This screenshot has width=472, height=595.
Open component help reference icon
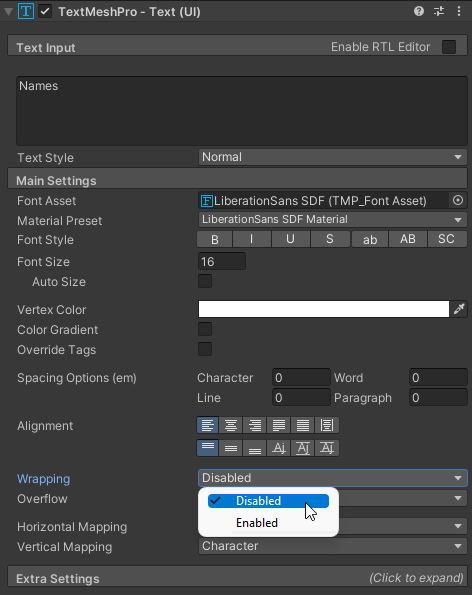tap(419, 11)
